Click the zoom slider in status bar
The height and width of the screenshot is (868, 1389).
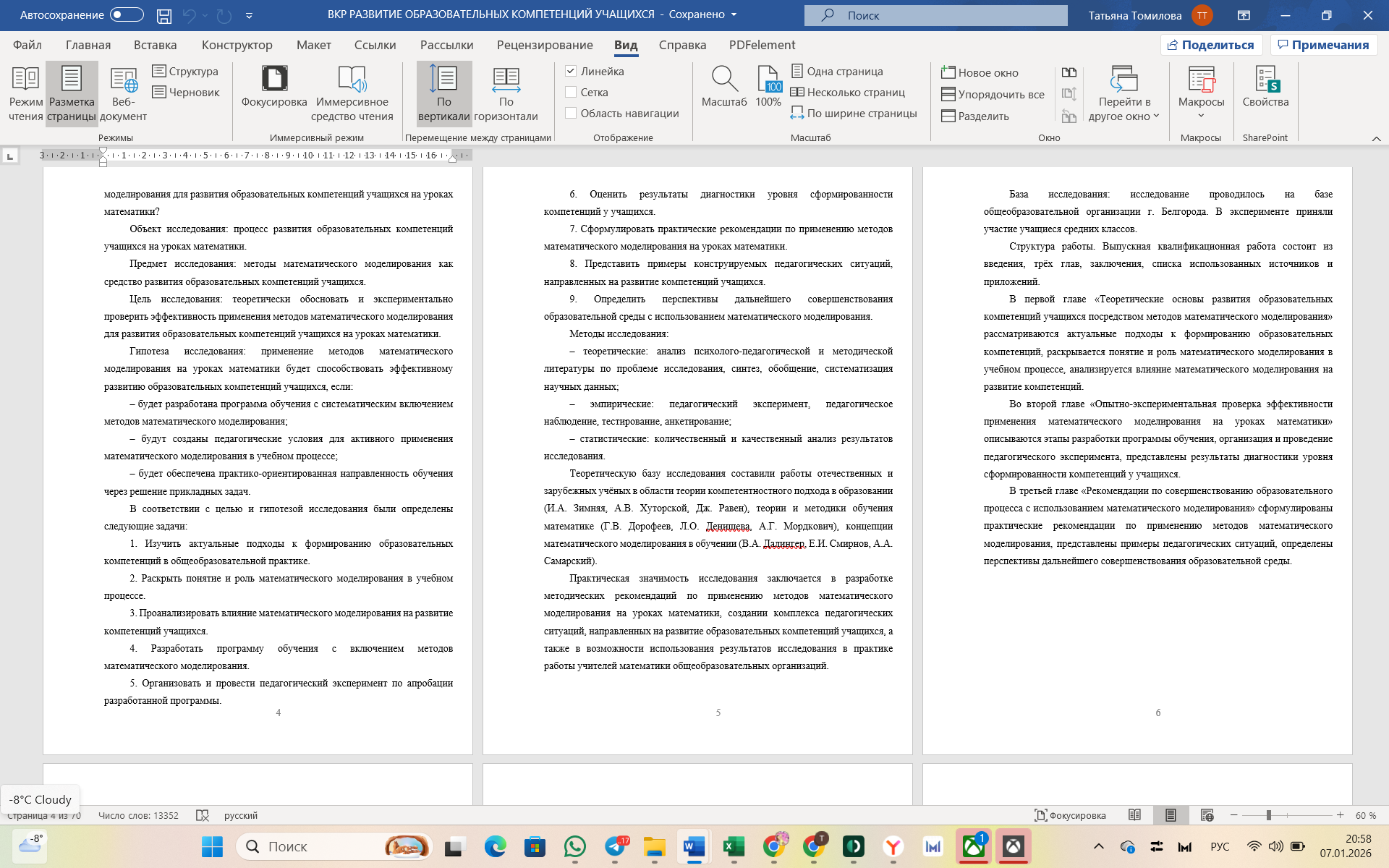[x=1268, y=815]
